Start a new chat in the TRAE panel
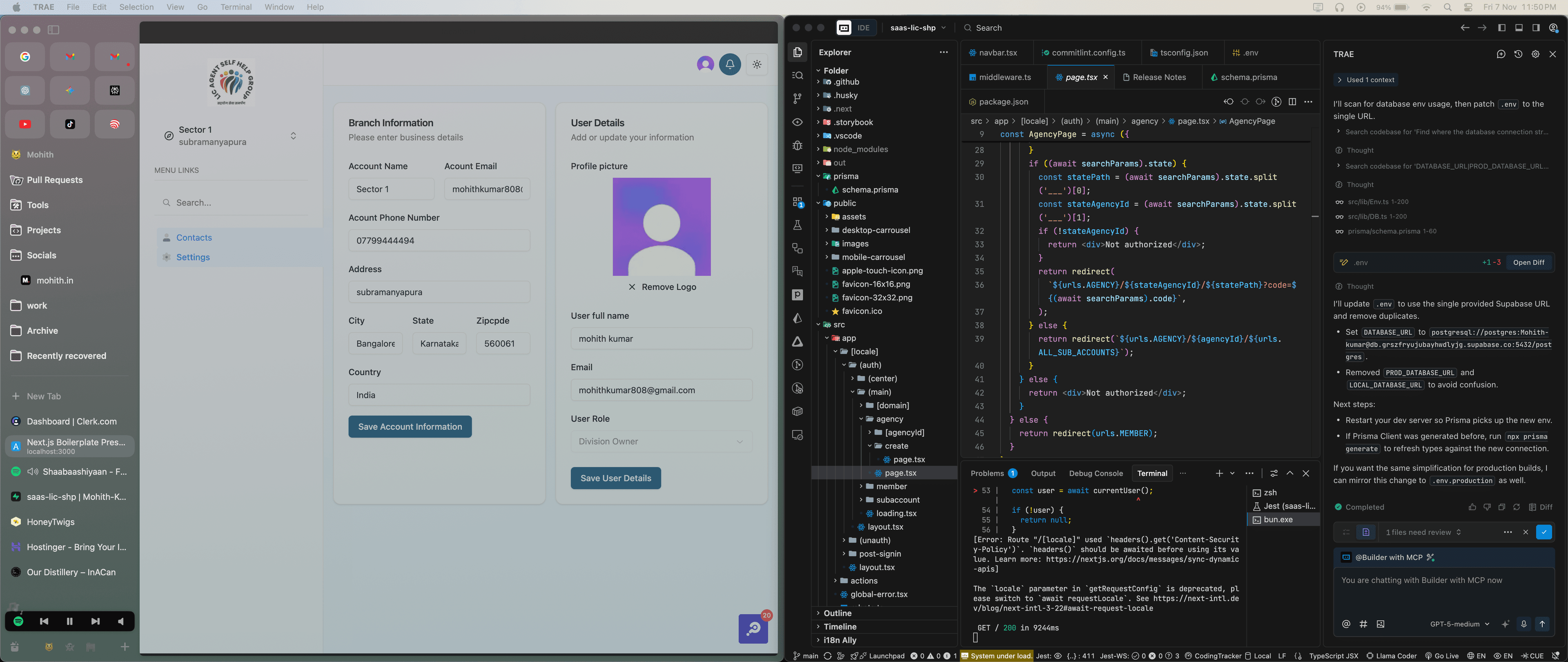 click(1501, 54)
